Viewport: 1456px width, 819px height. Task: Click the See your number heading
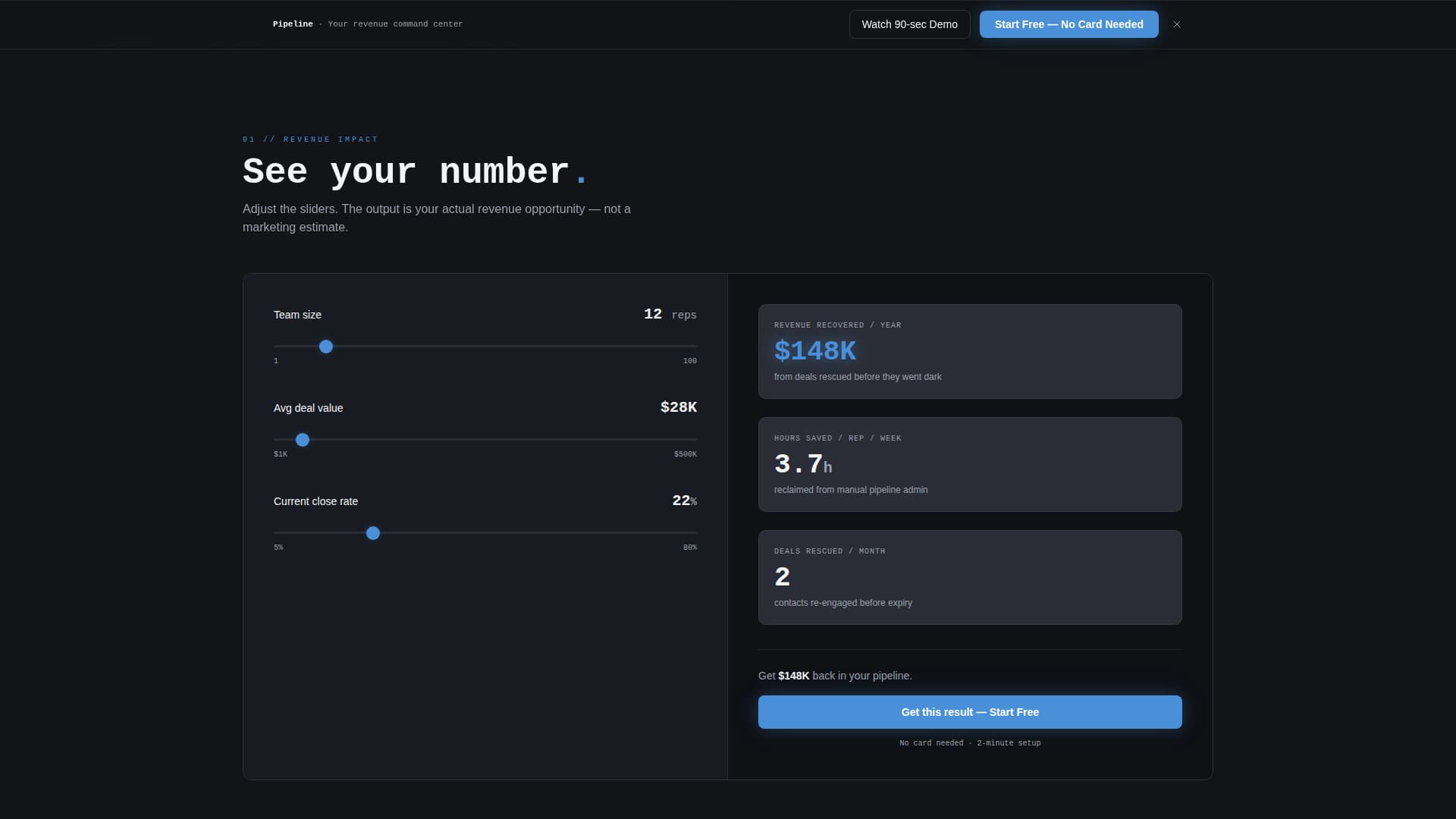coord(415,171)
